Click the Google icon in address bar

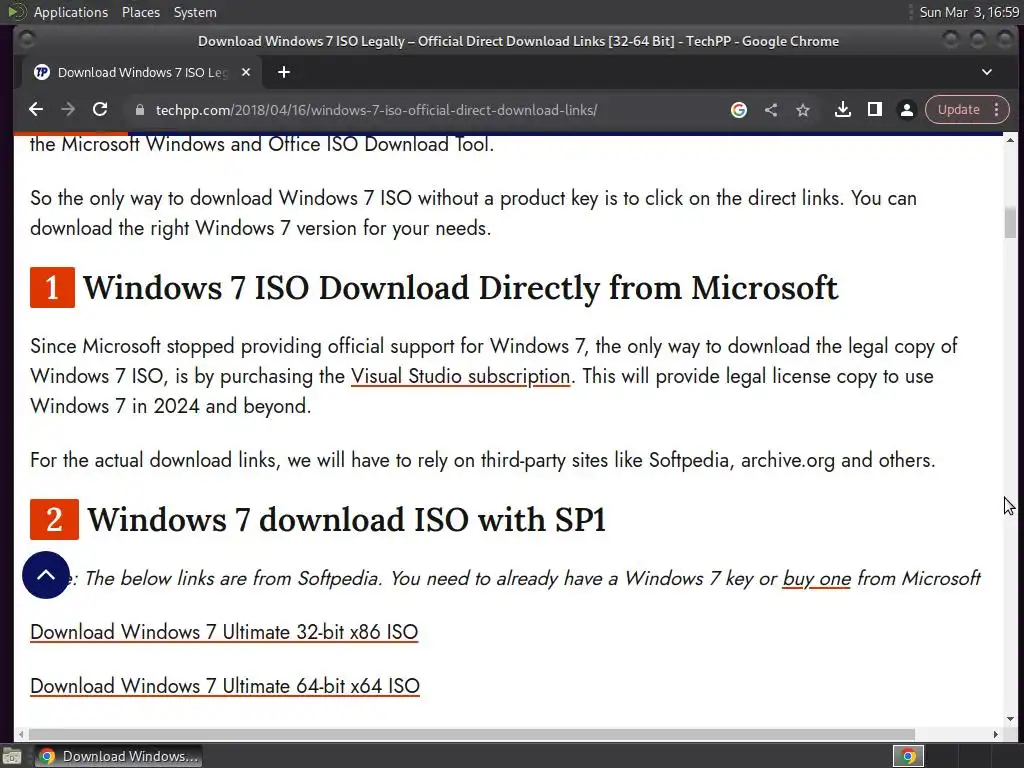pos(739,110)
